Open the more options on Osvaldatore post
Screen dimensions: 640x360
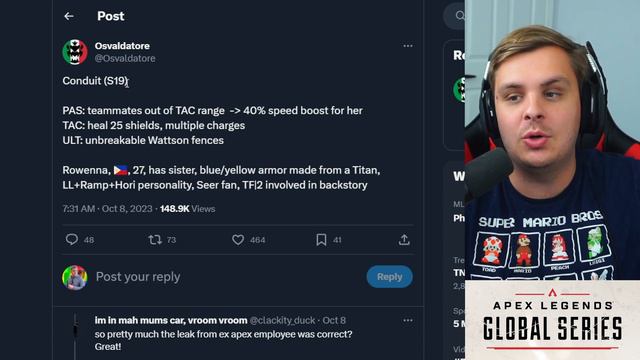[408, 46]
